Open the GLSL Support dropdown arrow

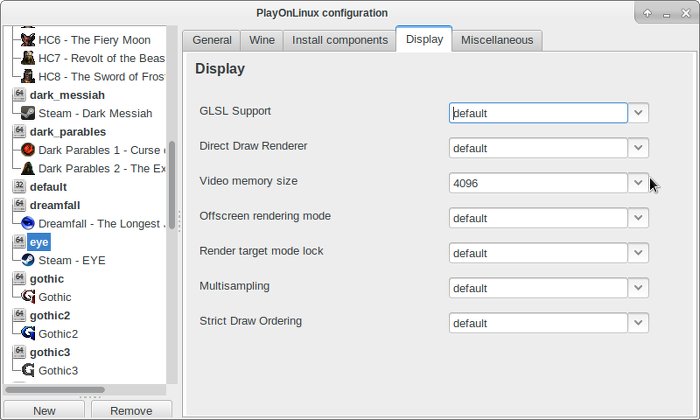(x=638, y=113)
